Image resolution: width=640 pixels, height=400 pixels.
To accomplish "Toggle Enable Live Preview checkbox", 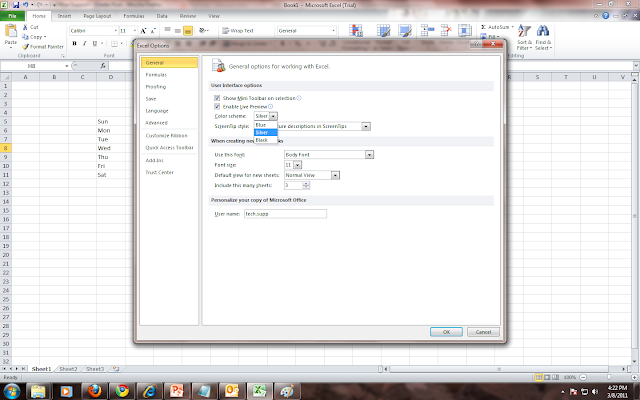I will coord(217,107).
